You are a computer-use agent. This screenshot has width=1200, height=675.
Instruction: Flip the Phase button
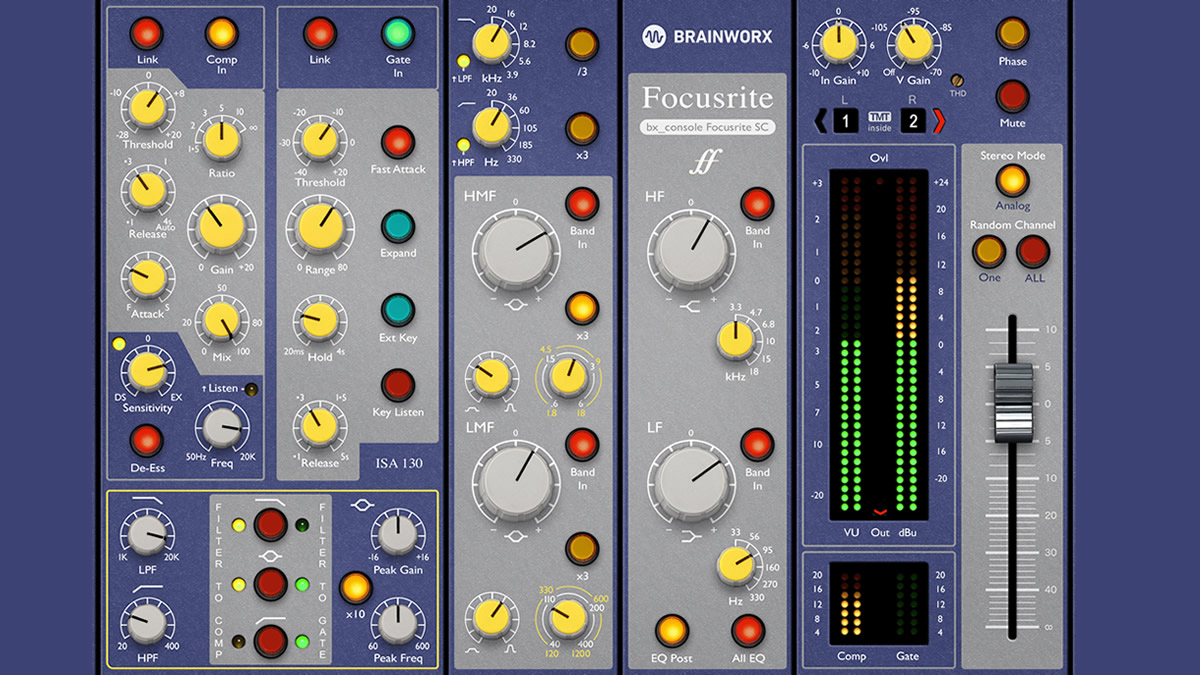click(1012, 34)
